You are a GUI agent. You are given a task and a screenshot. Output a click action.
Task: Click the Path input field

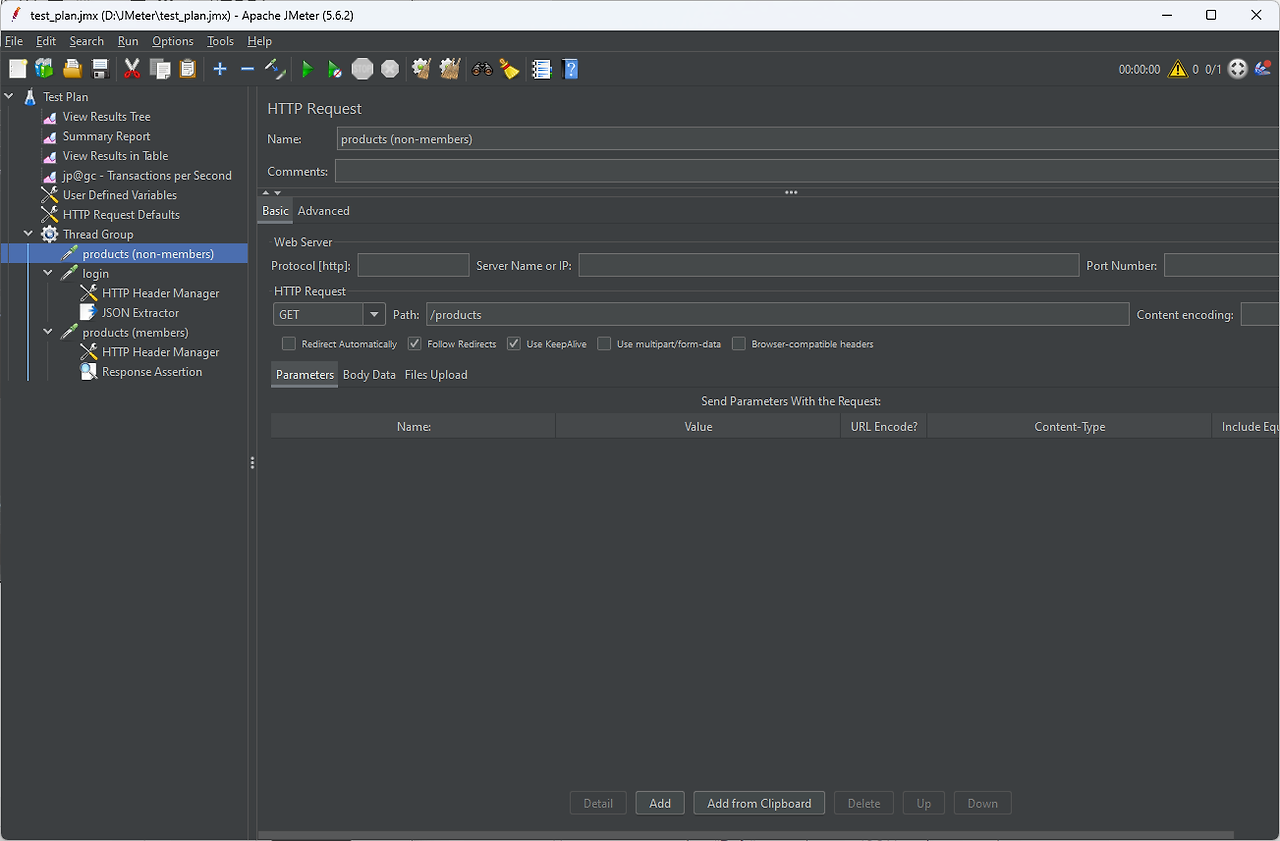777,314
